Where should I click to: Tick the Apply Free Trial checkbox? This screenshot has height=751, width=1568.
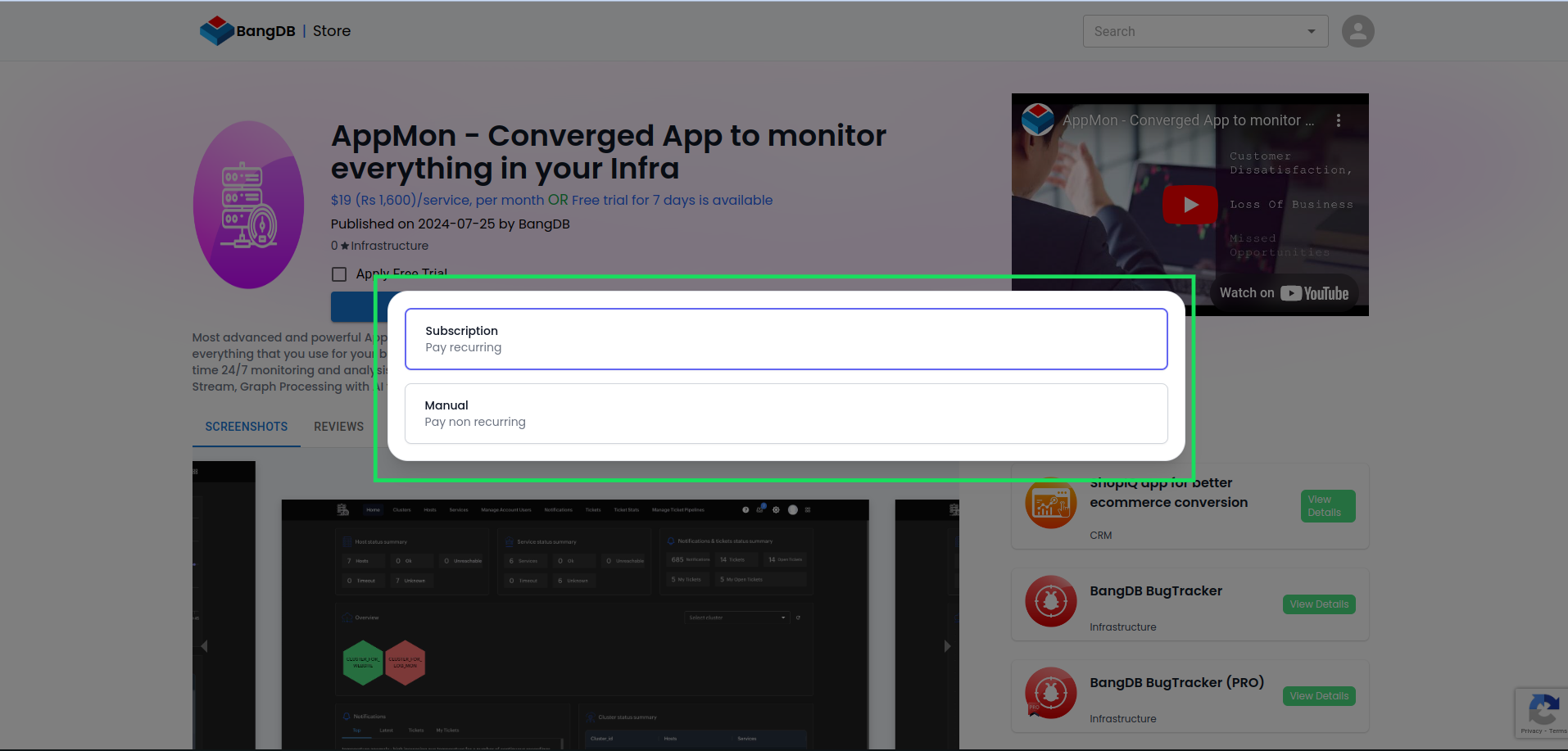339,274
